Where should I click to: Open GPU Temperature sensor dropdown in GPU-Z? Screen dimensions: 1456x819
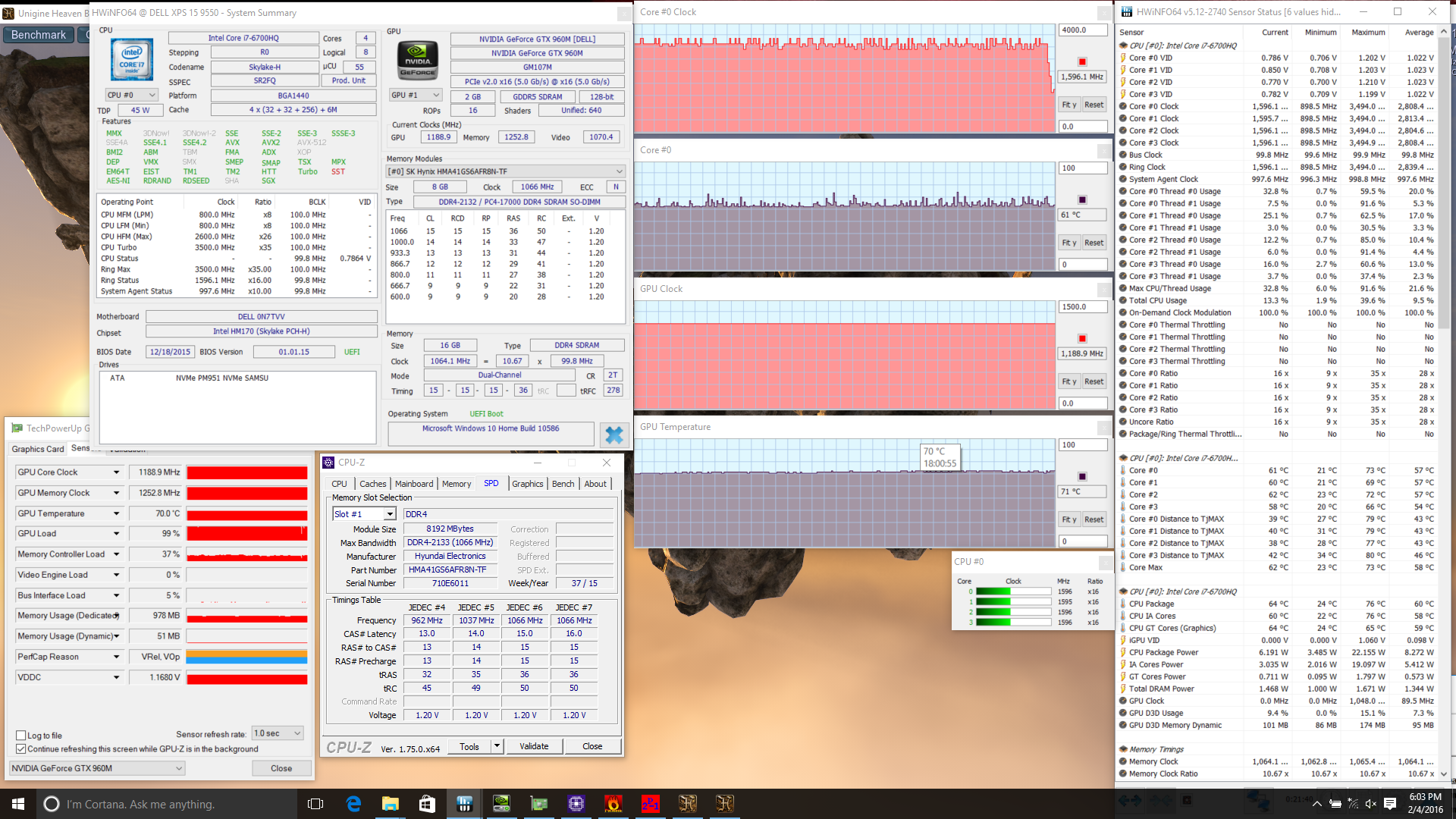tap(117, 513)
